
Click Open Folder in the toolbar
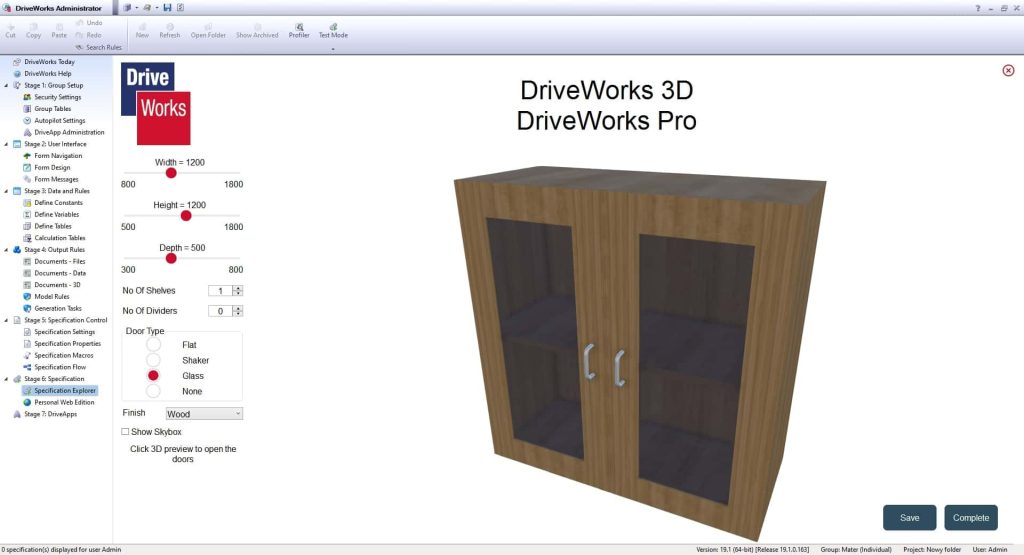pos(208,31)
